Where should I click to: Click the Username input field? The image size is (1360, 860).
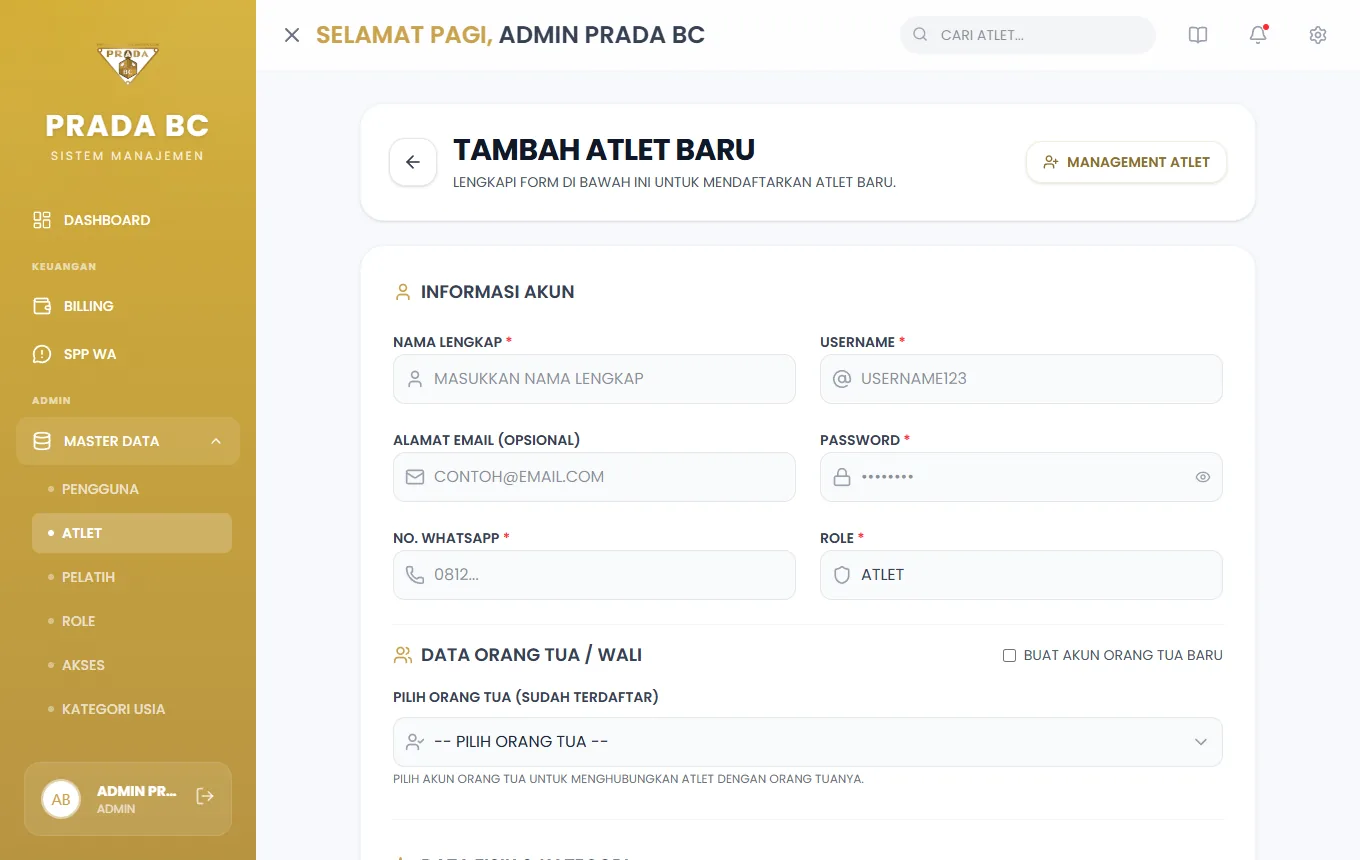coord(1021,379)
